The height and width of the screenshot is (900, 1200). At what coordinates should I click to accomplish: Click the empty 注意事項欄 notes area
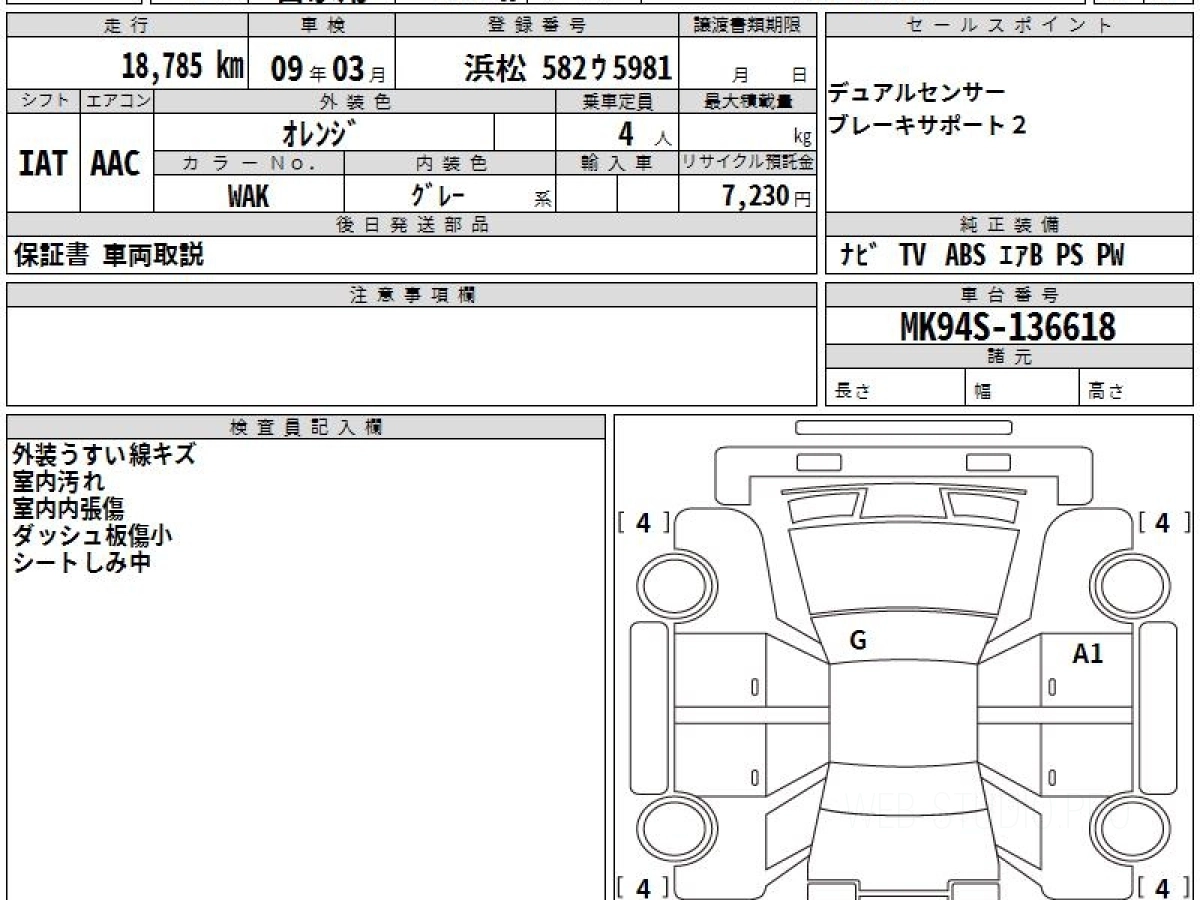click(411, 356)
